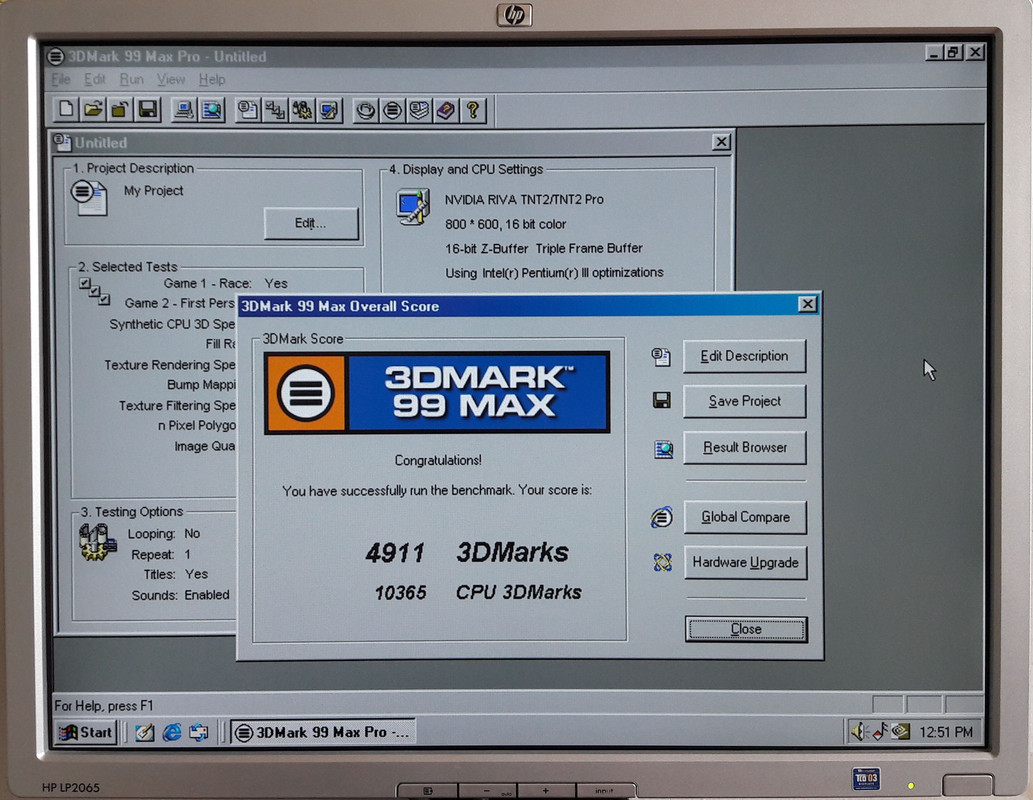1033x800 pixels.
Task: Click the second folder icon in toolbar
Action: (120, 109)
